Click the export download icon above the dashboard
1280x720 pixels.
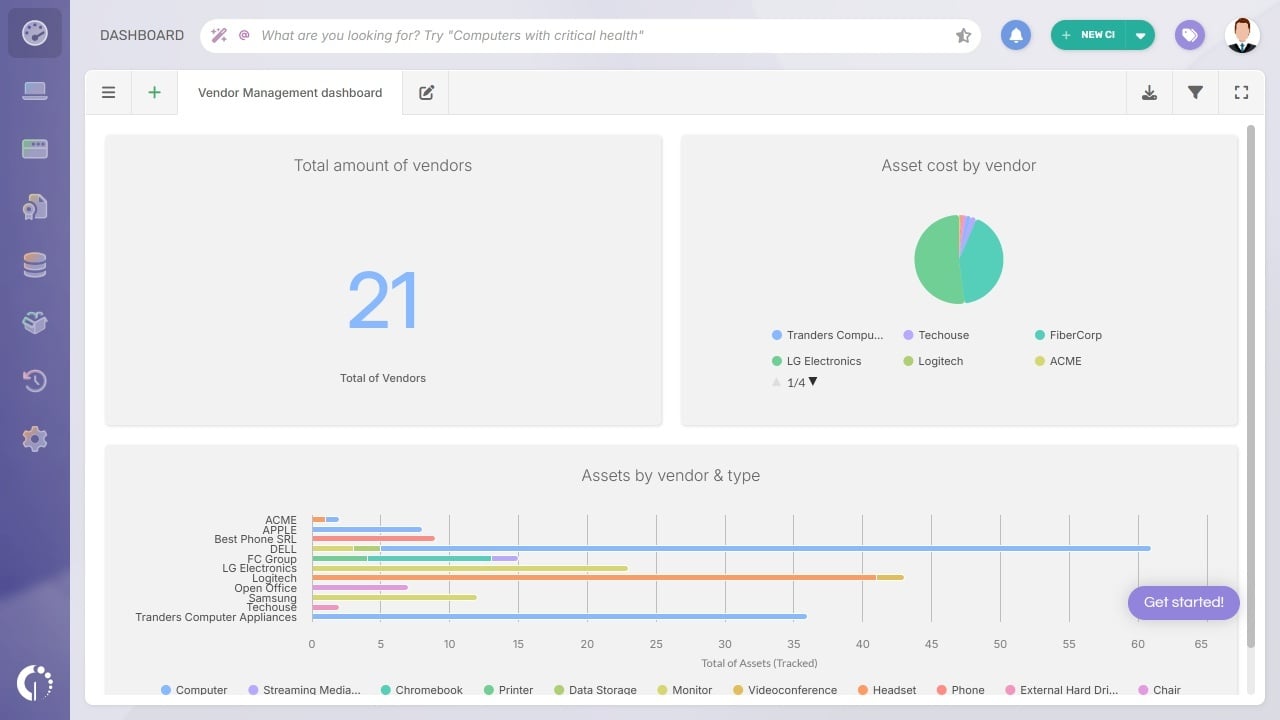[x=1149, y=92]
